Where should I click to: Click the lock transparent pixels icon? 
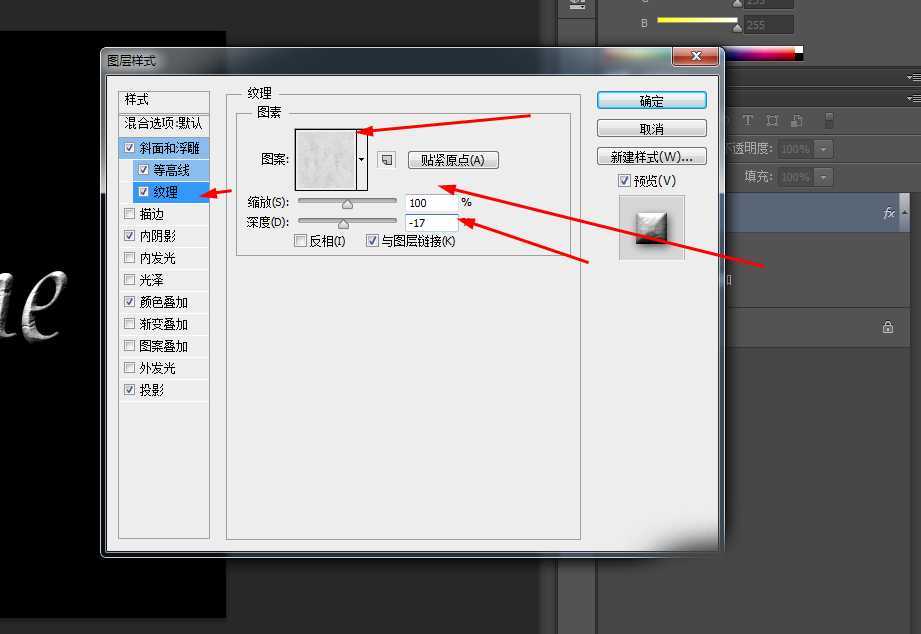[x=746, y=118]
